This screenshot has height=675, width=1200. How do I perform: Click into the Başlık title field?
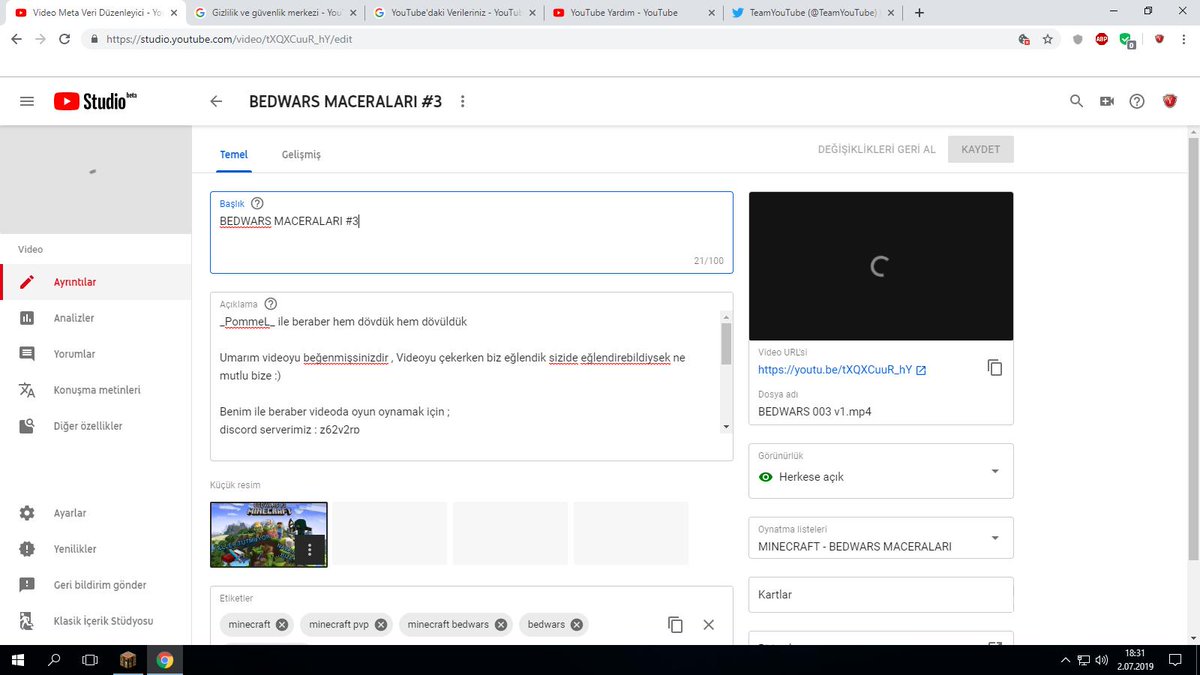[x=471, y=232]
